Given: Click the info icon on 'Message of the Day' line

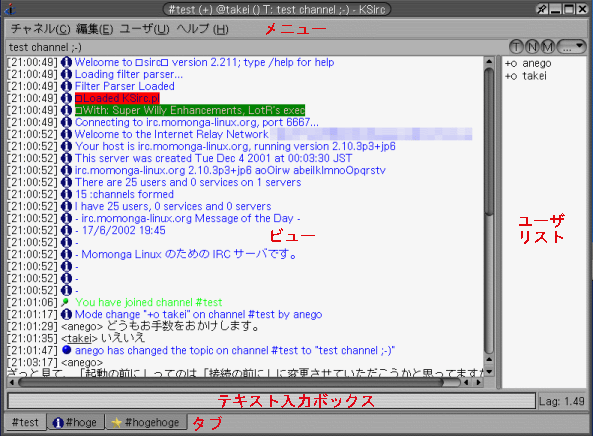Looking at the screenshot, I should coord(66,218).
